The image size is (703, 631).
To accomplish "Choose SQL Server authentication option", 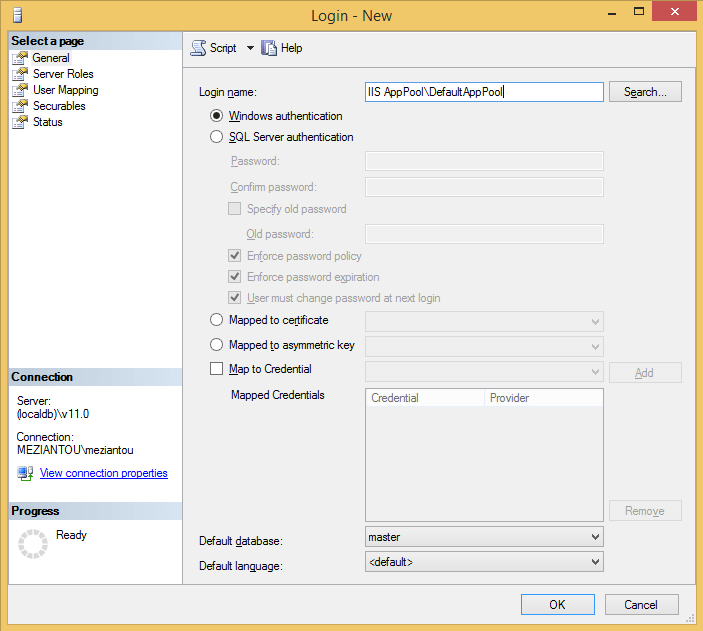I will pyautogui.click(x=217, y=137).
